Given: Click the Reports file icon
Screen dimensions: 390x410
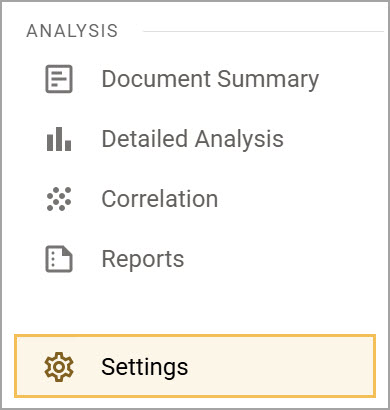Looking at the screenshot, I should pyautogui.click(x=59, y=259).
